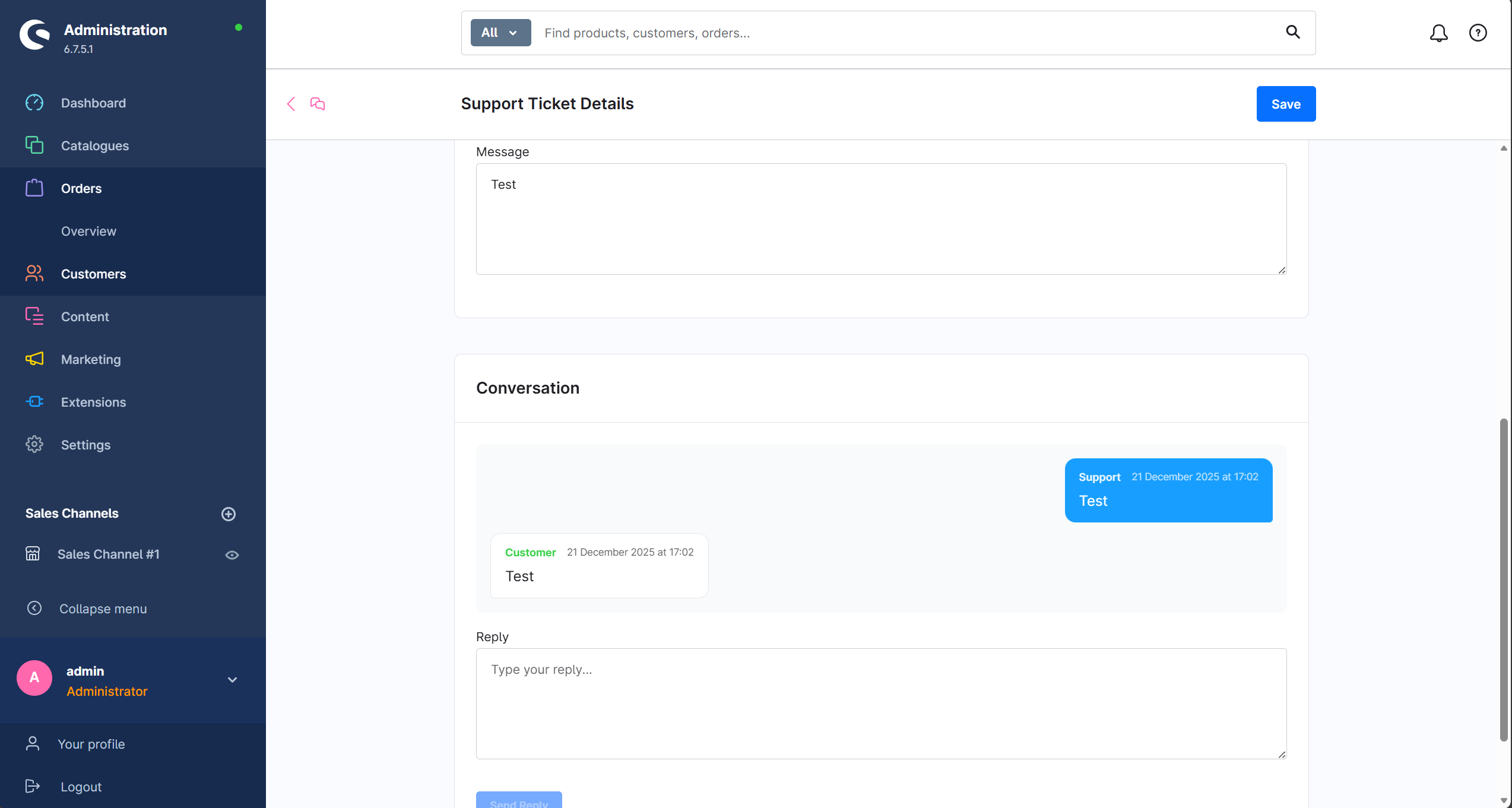
Task: Click into the Message text area
Action: [x=882, y=219]
